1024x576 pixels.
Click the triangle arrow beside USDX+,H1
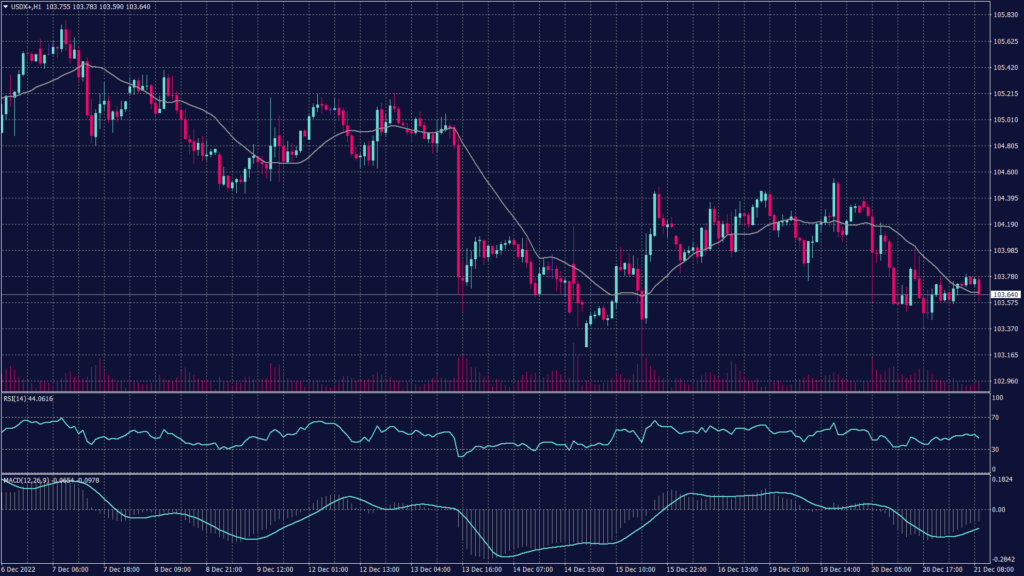click(6, 8)
